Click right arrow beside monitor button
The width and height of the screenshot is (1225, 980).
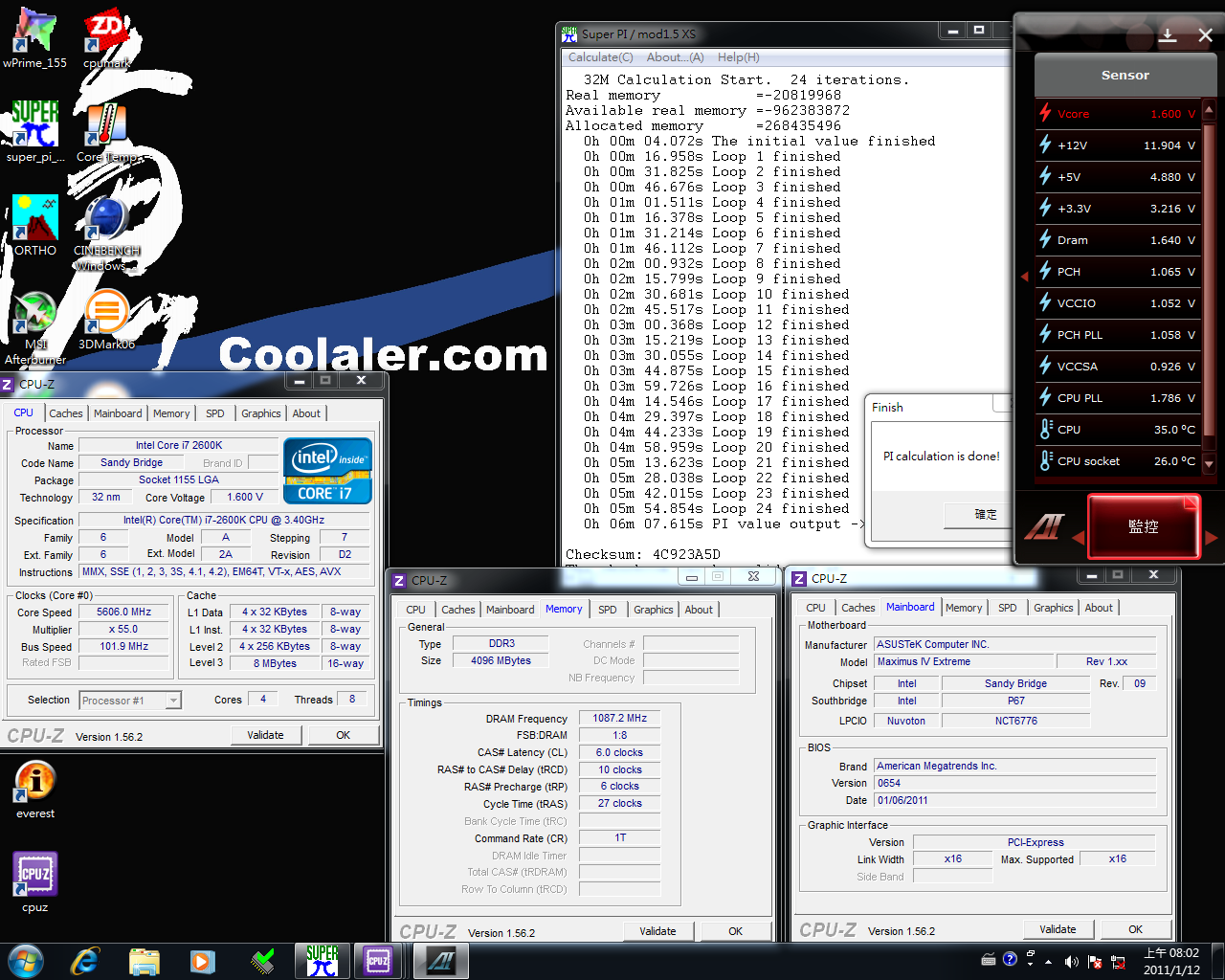pos(1212,539)
